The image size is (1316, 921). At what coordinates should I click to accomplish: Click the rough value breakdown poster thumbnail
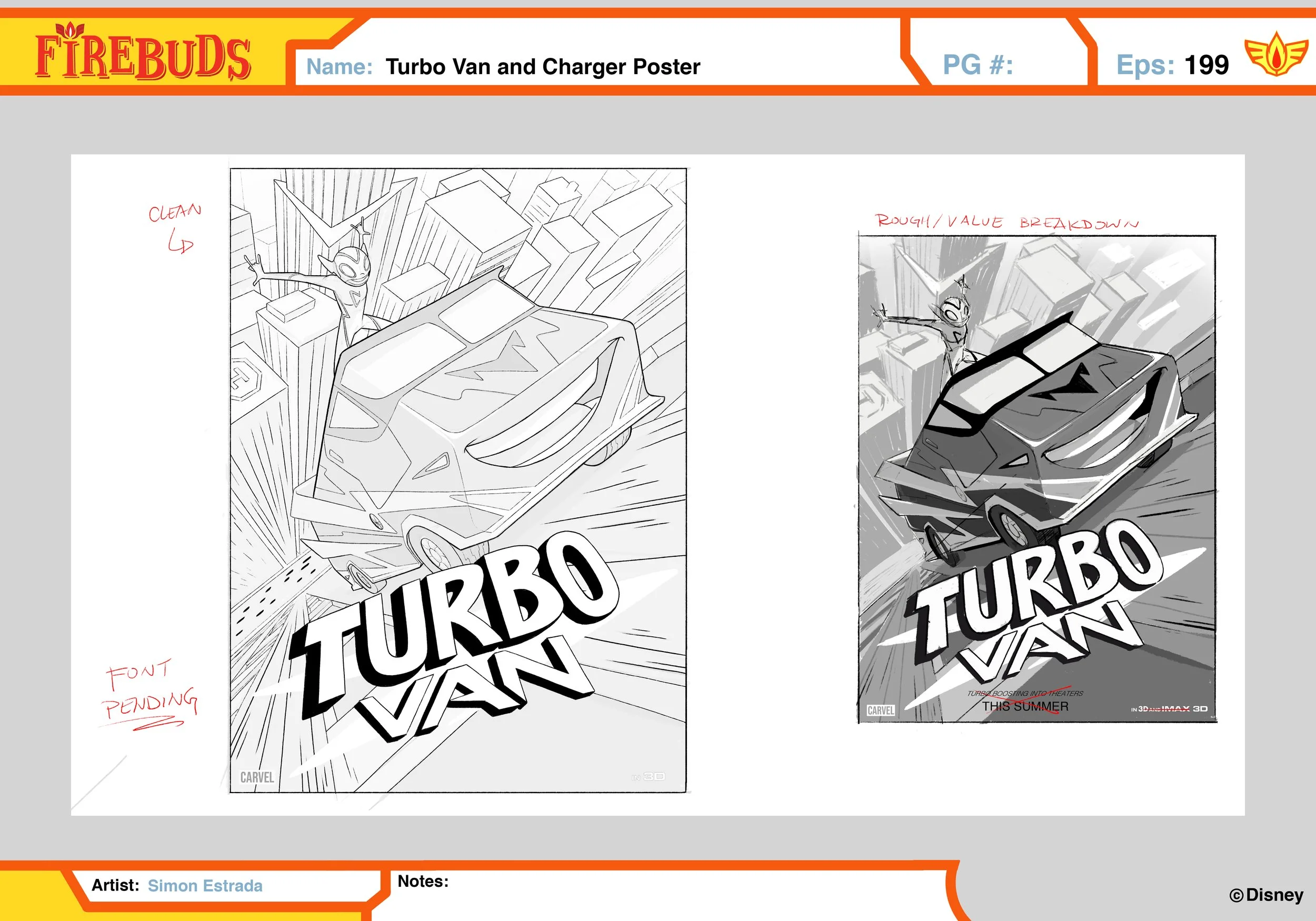click(x=1037, y=479)
